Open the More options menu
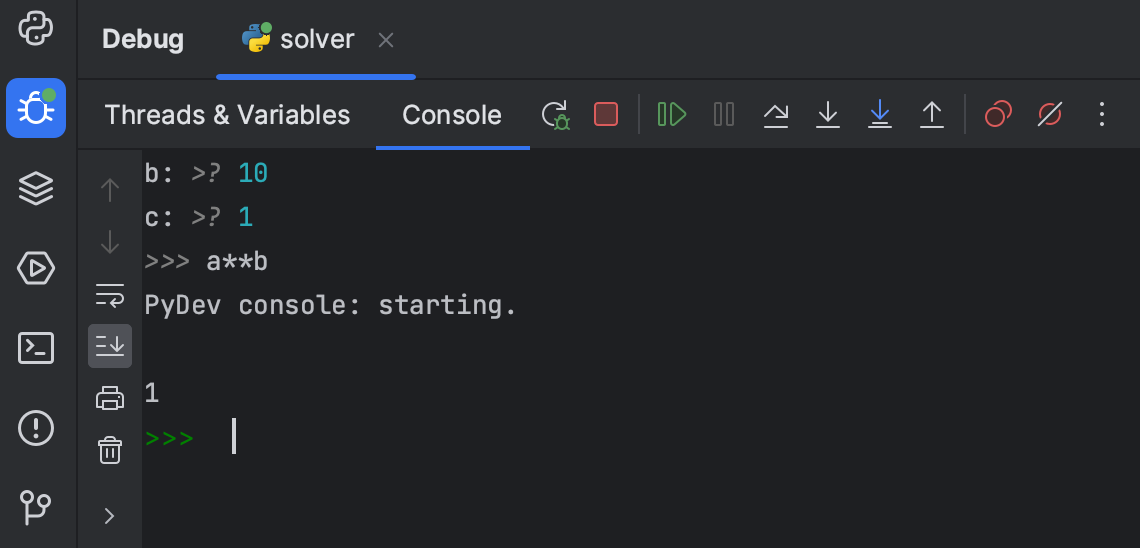The width and height of the screenshot is (1140, 548). click(1102, 115)
